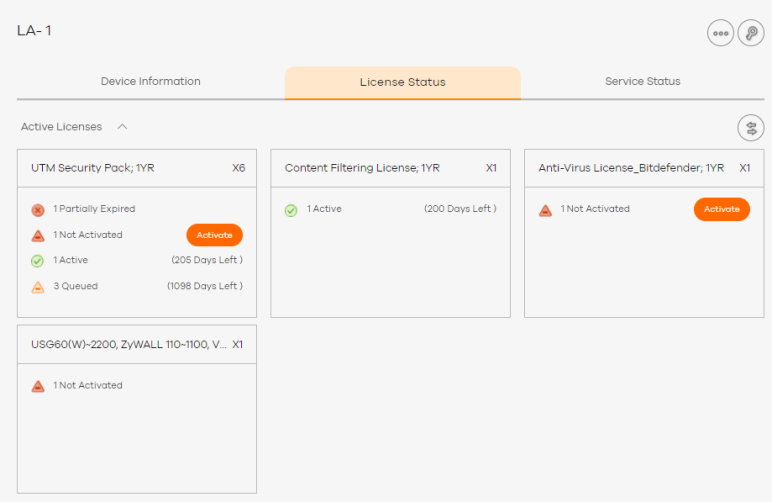Click the transfer arrows icon
Image resolution: width=772 pixels, height=502 pixels.
pyautogui.click(x=751, y=128)
